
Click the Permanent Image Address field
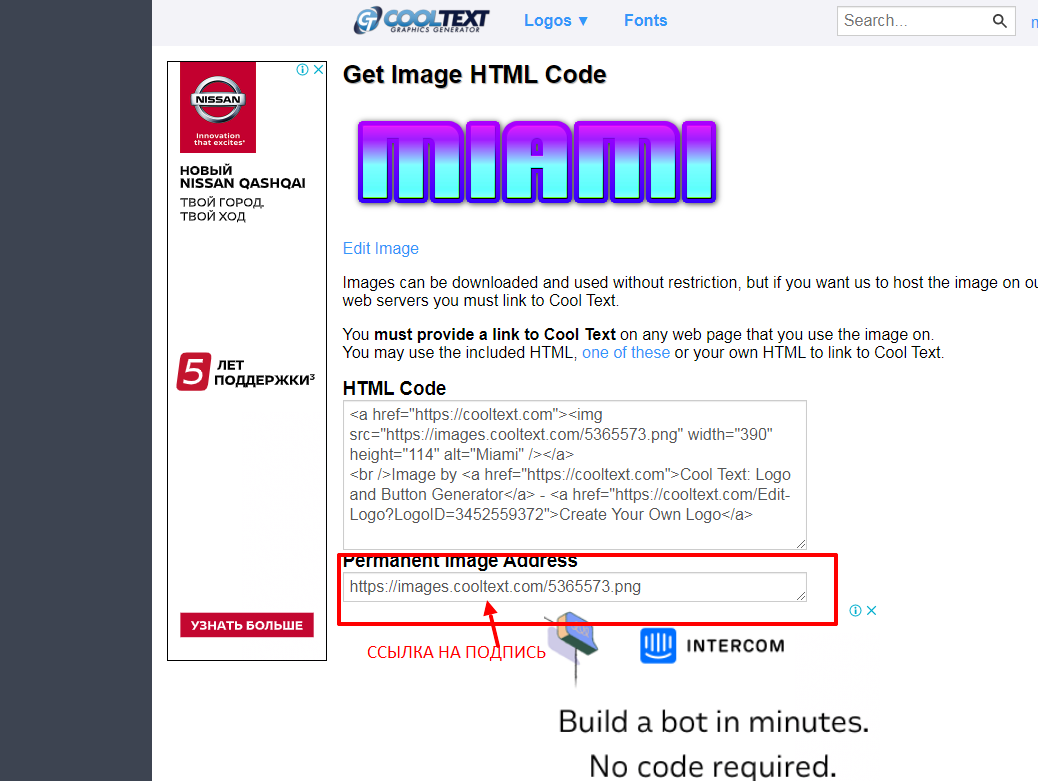[x=575, y=587]
